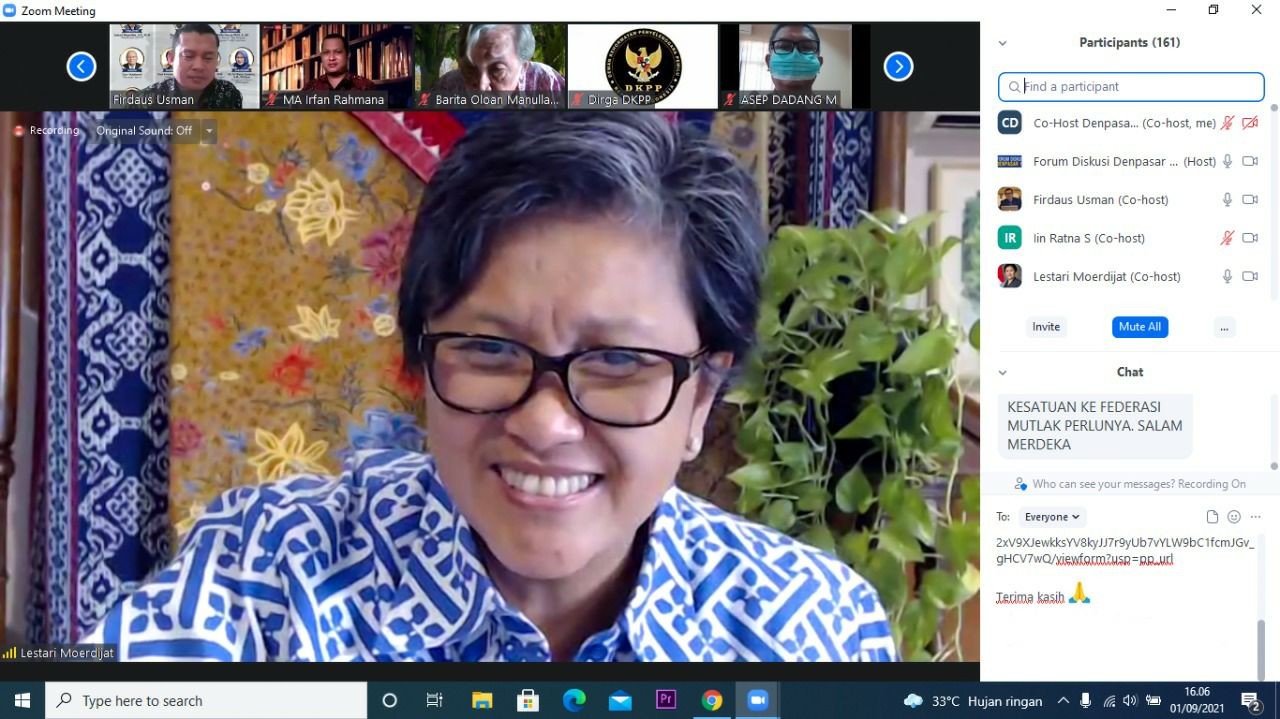Open Wi-Fi network tray icon
This screenshot has height=719, width=1280.
pyautogui.click(x=1109, y=701)
